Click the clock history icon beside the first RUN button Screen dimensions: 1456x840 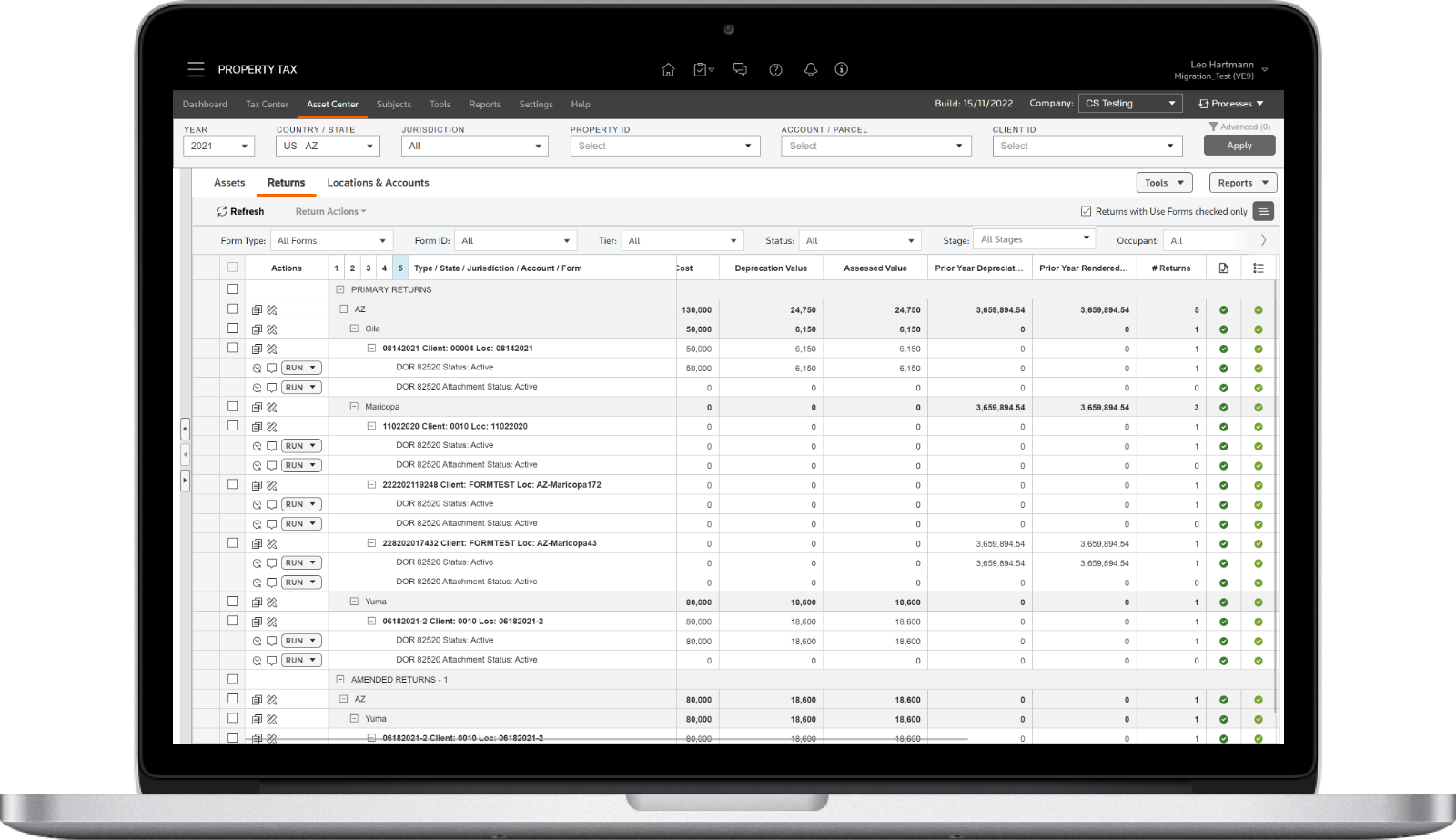coord(258,368)
